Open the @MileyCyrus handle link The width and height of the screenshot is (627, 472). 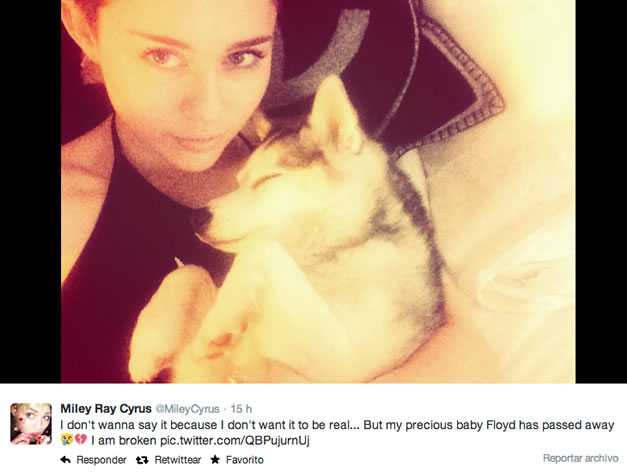pyautogui.click(x=187, y=409)
